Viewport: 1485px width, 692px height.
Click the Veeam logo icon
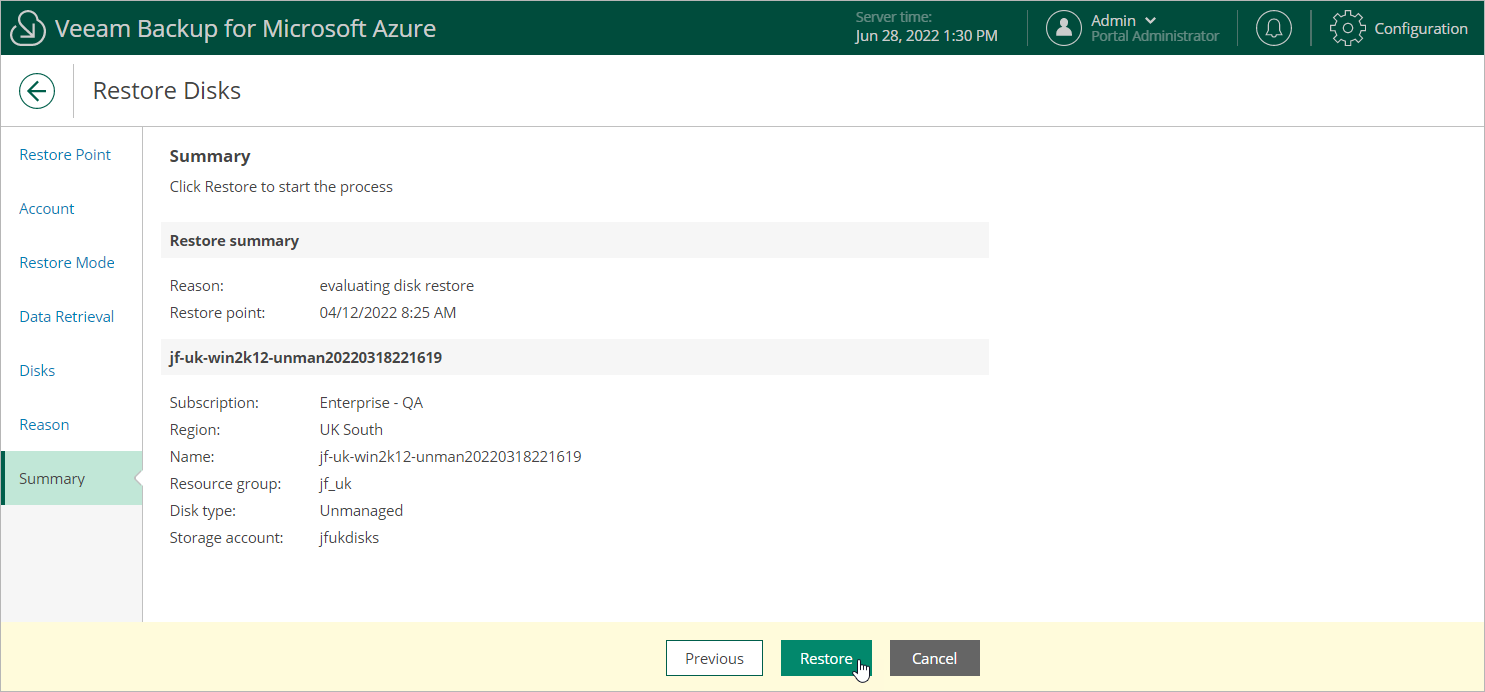(x=28, y=29)
